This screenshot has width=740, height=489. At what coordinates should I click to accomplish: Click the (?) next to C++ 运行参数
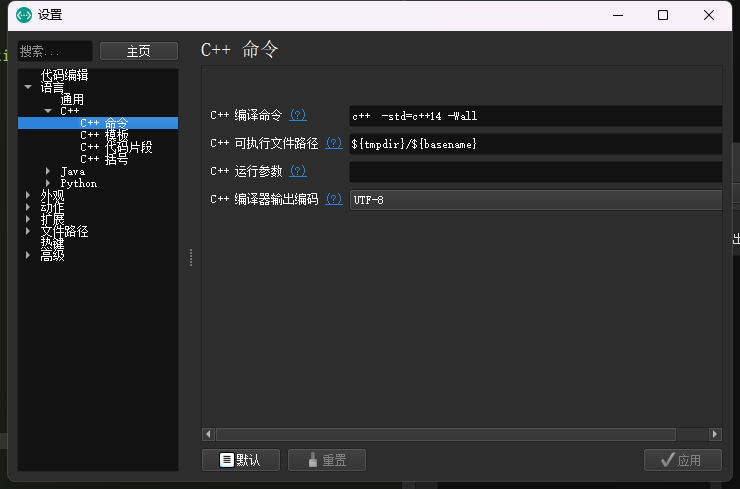pos(298,172)
